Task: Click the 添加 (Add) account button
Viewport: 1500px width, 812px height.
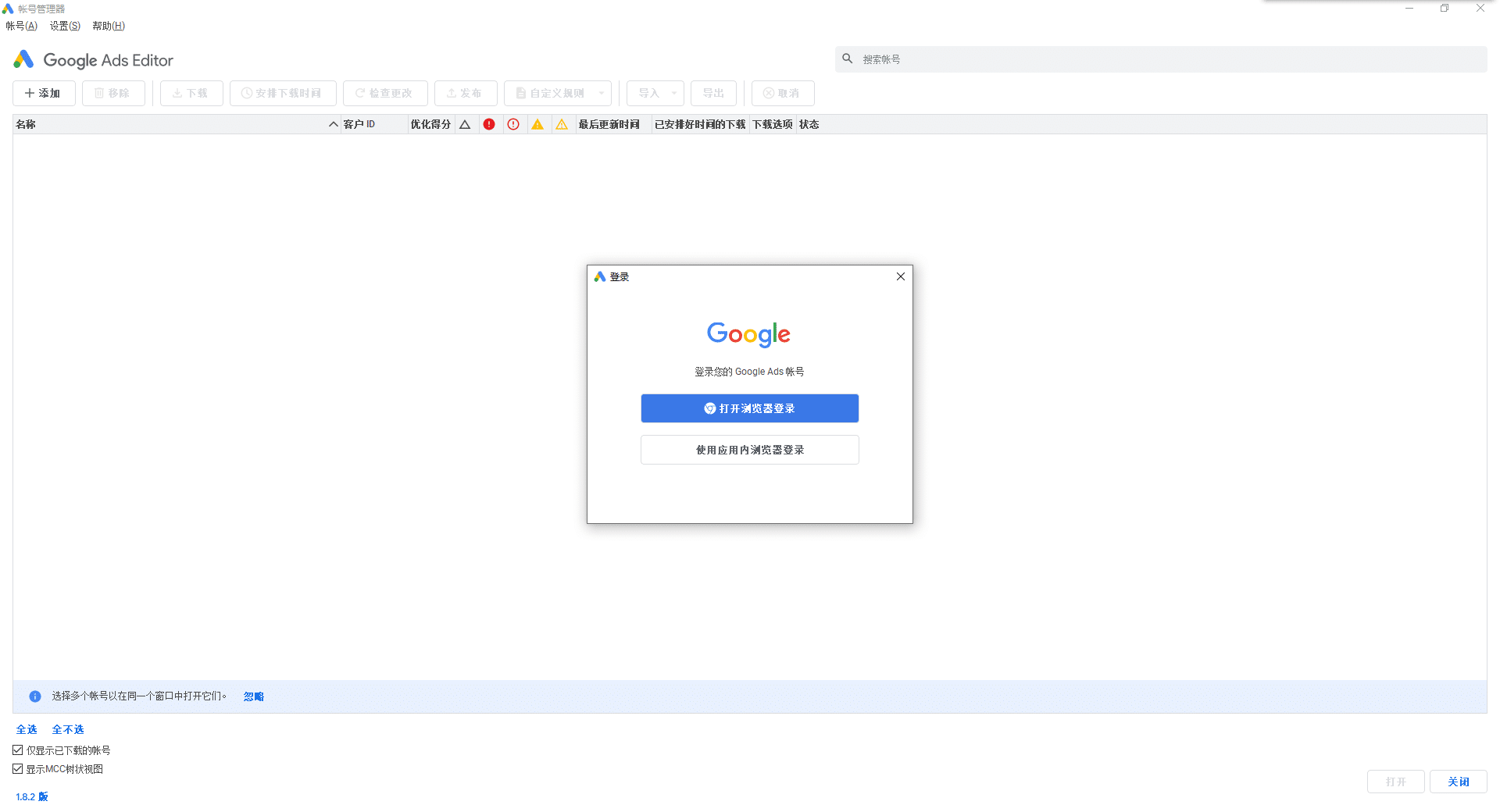Action: click(44, 93)
